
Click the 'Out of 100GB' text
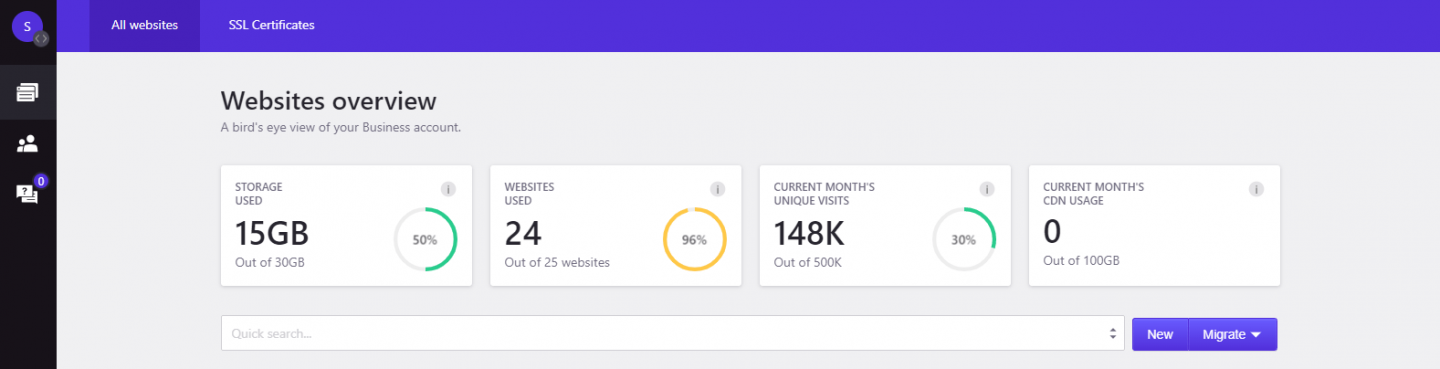click(1081, 261)
